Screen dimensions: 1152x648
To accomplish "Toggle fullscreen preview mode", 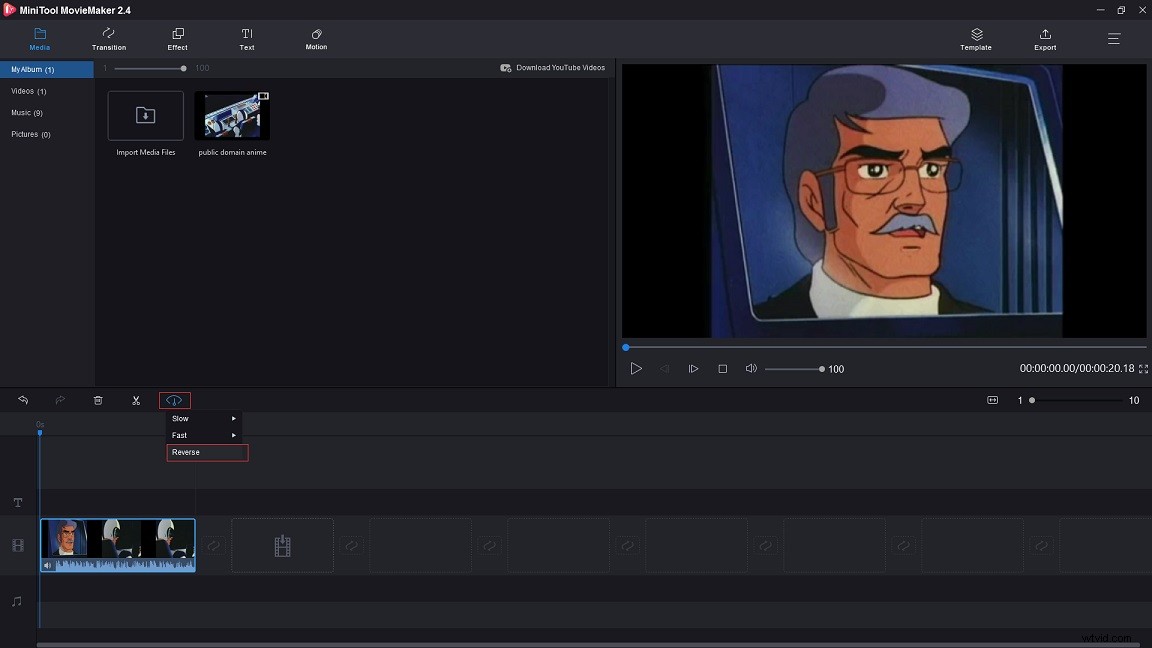I will click(x=1142, y=368).
